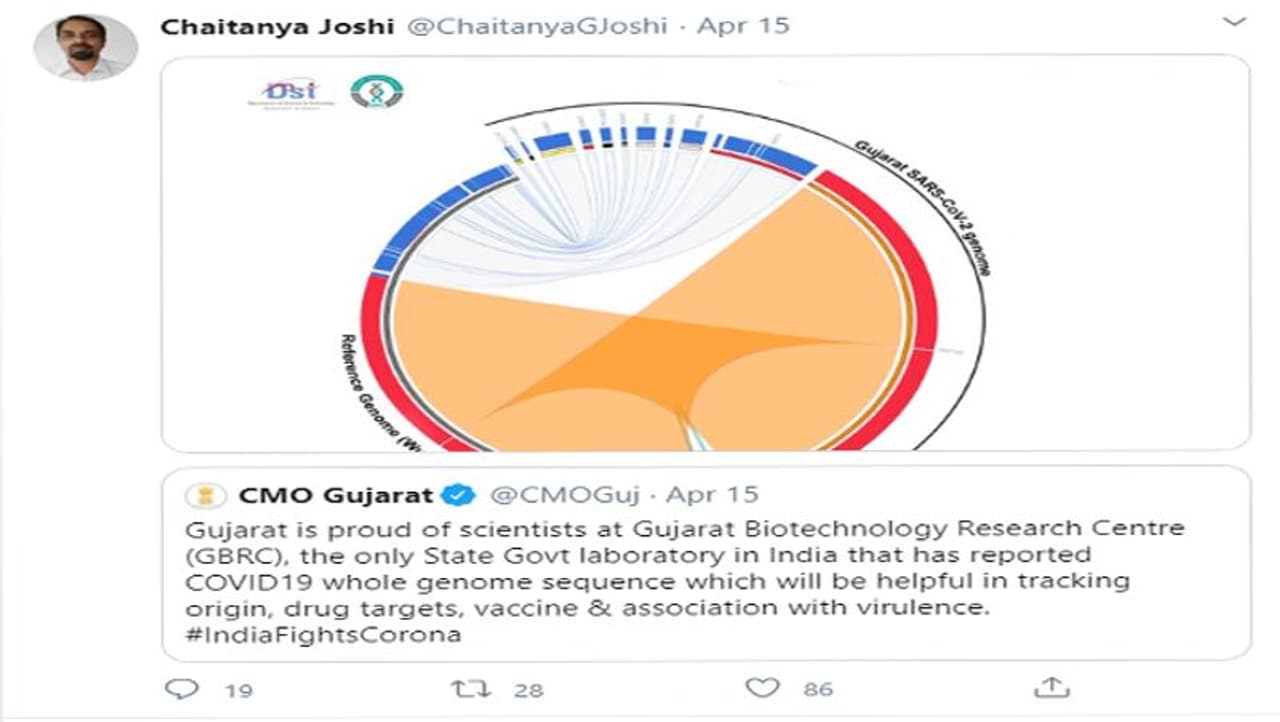1280x722 pixels.
Task: Click the CMO Gujarat emblem avatar
Action: (x=207, y=495)
